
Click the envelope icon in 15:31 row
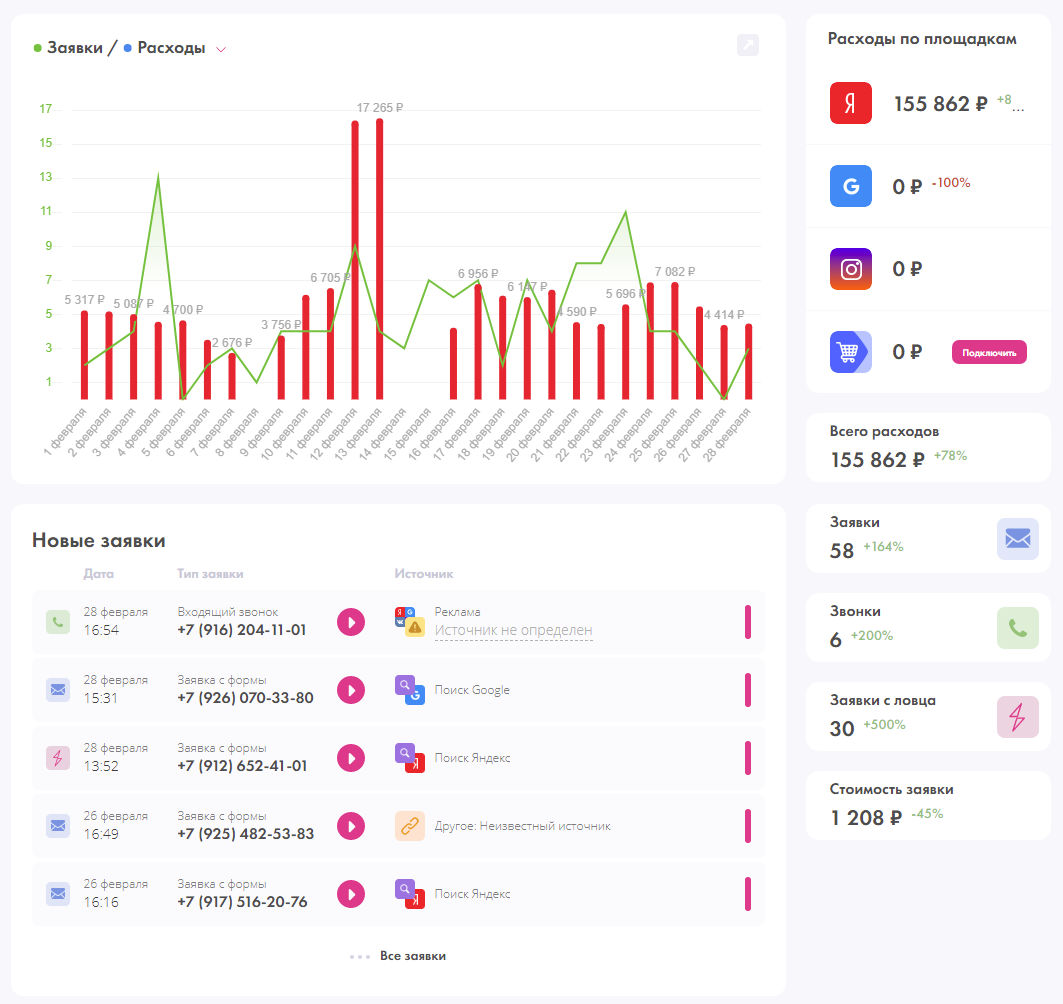pos(58,689)
